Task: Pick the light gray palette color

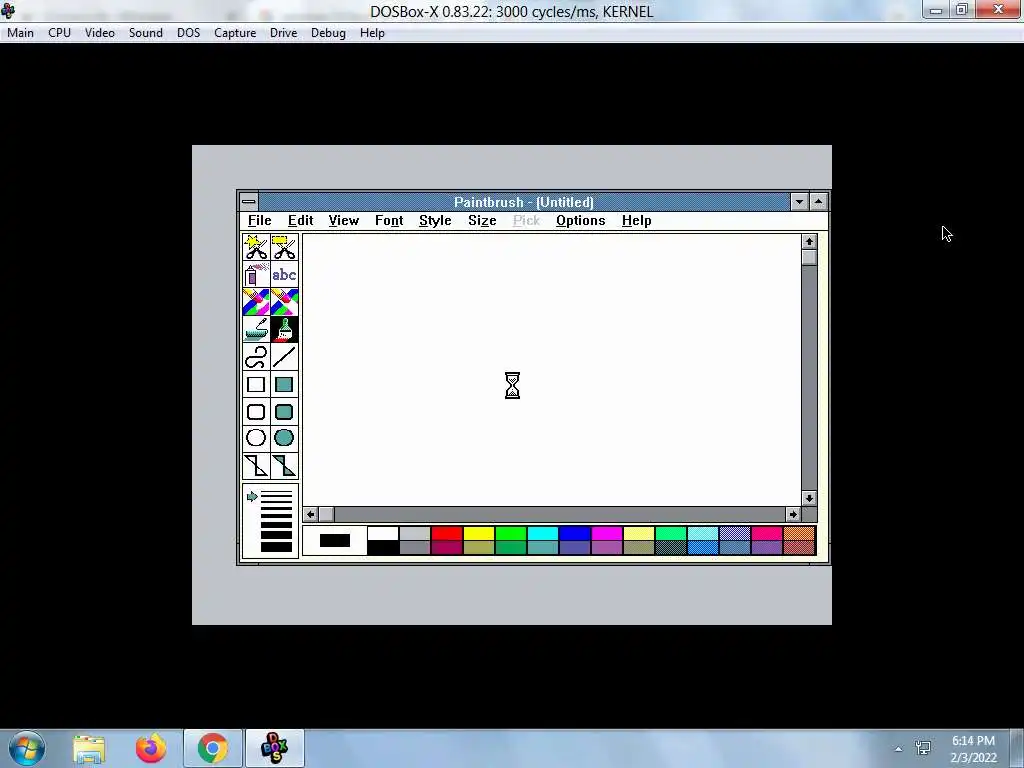Action: 415,534
